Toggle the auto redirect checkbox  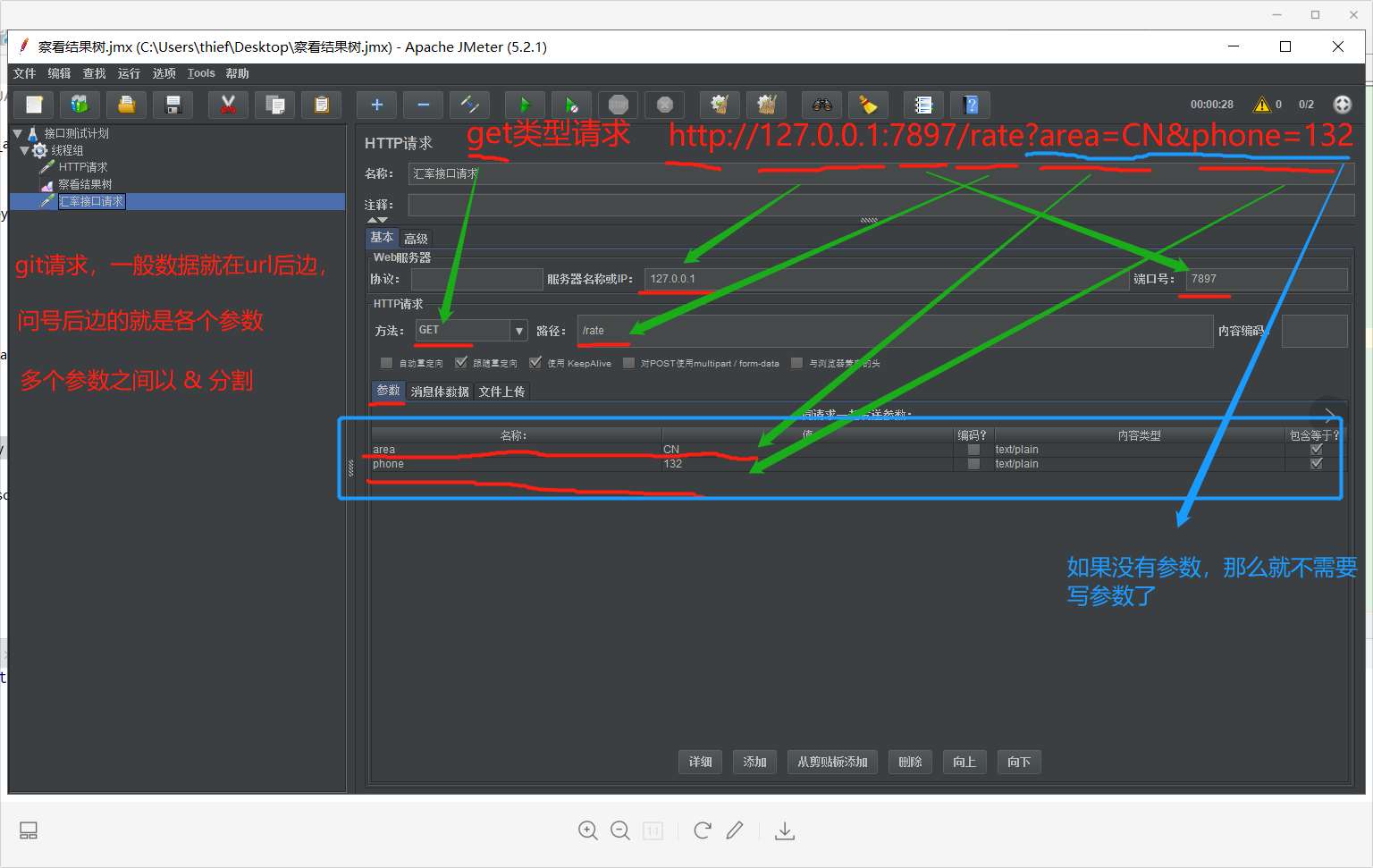[386, 363]
